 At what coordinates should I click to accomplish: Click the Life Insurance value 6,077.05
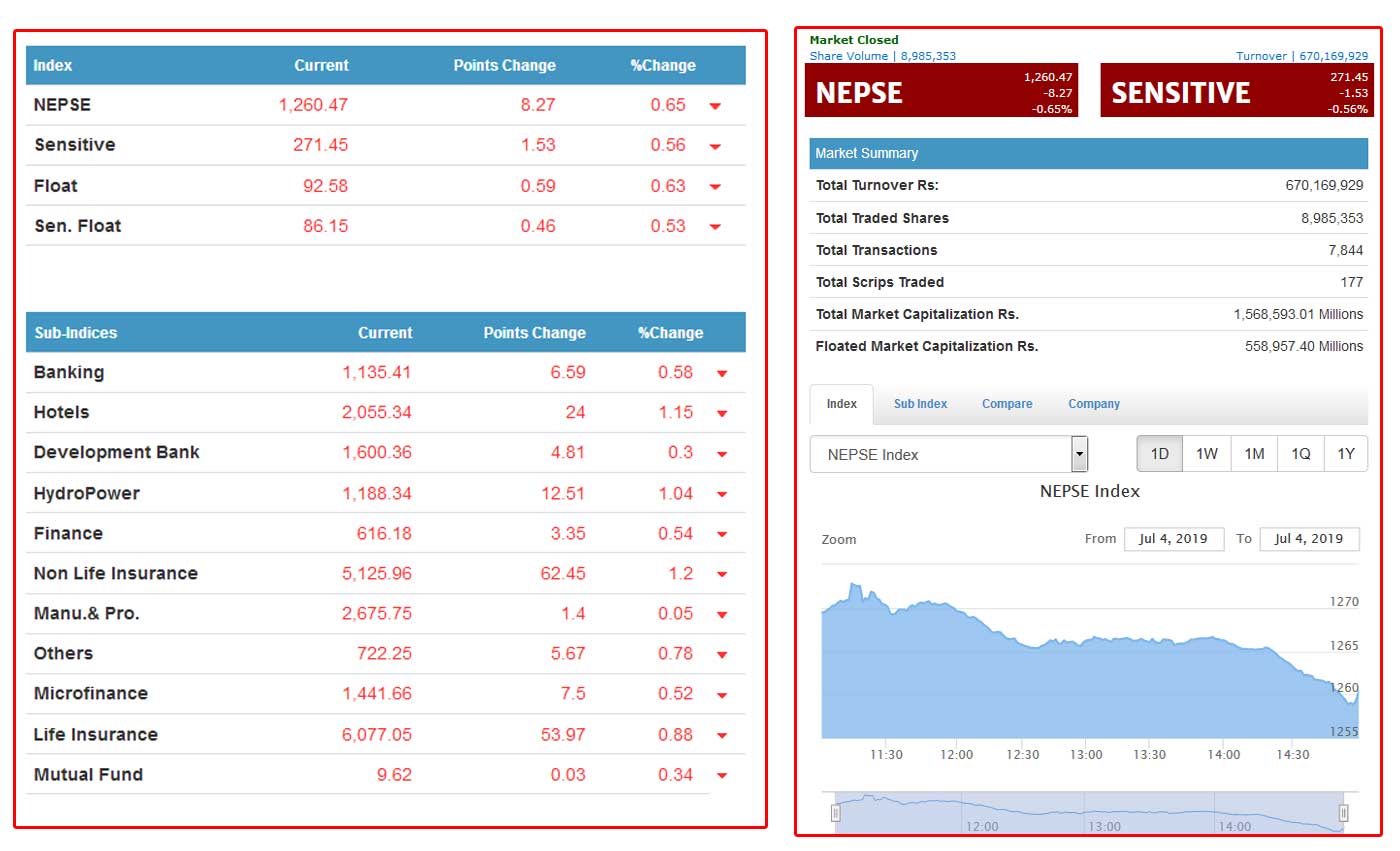coord(377,734)
